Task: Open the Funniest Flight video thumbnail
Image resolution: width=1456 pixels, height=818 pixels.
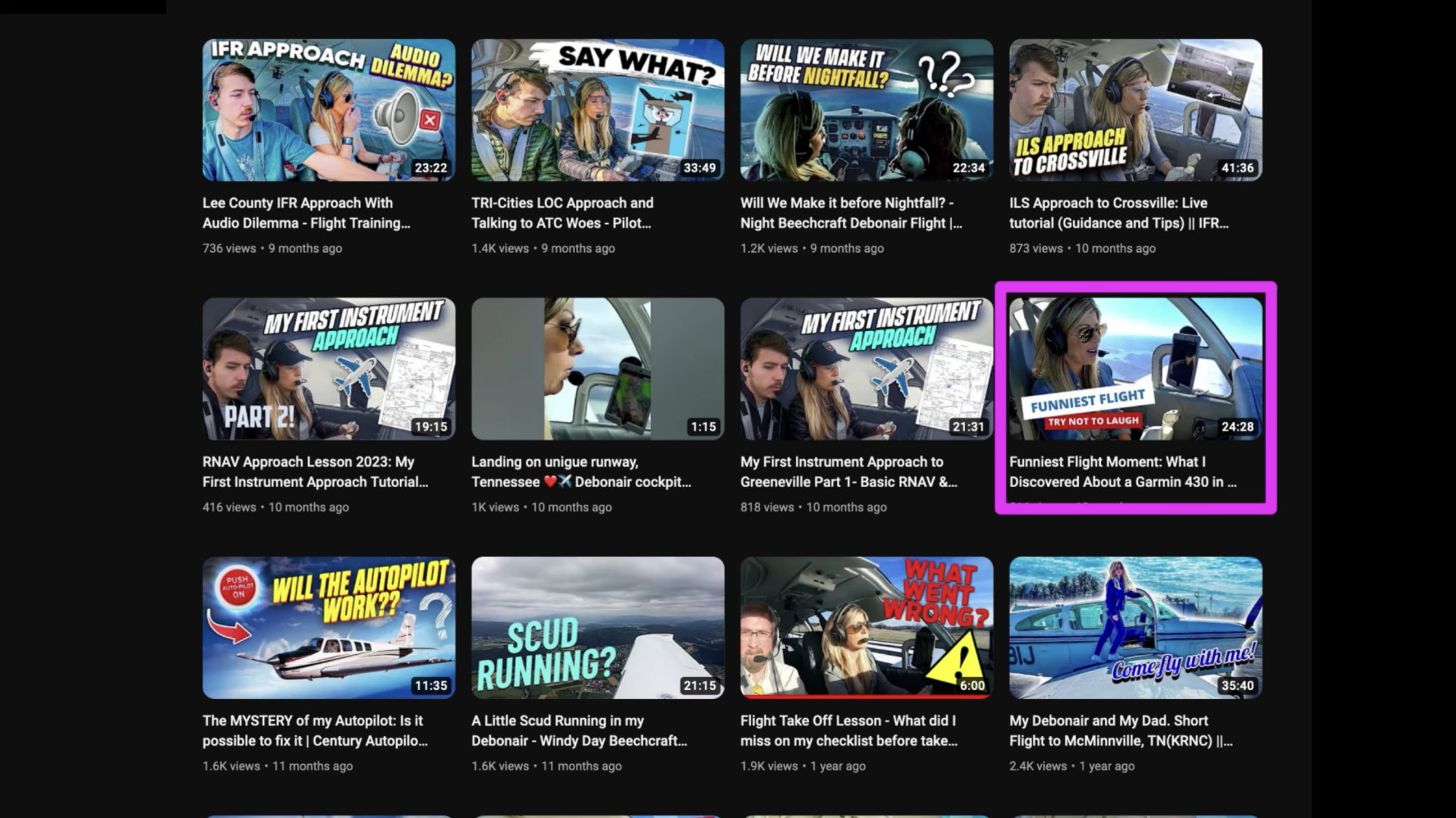Action: [x=1136, y=369]
